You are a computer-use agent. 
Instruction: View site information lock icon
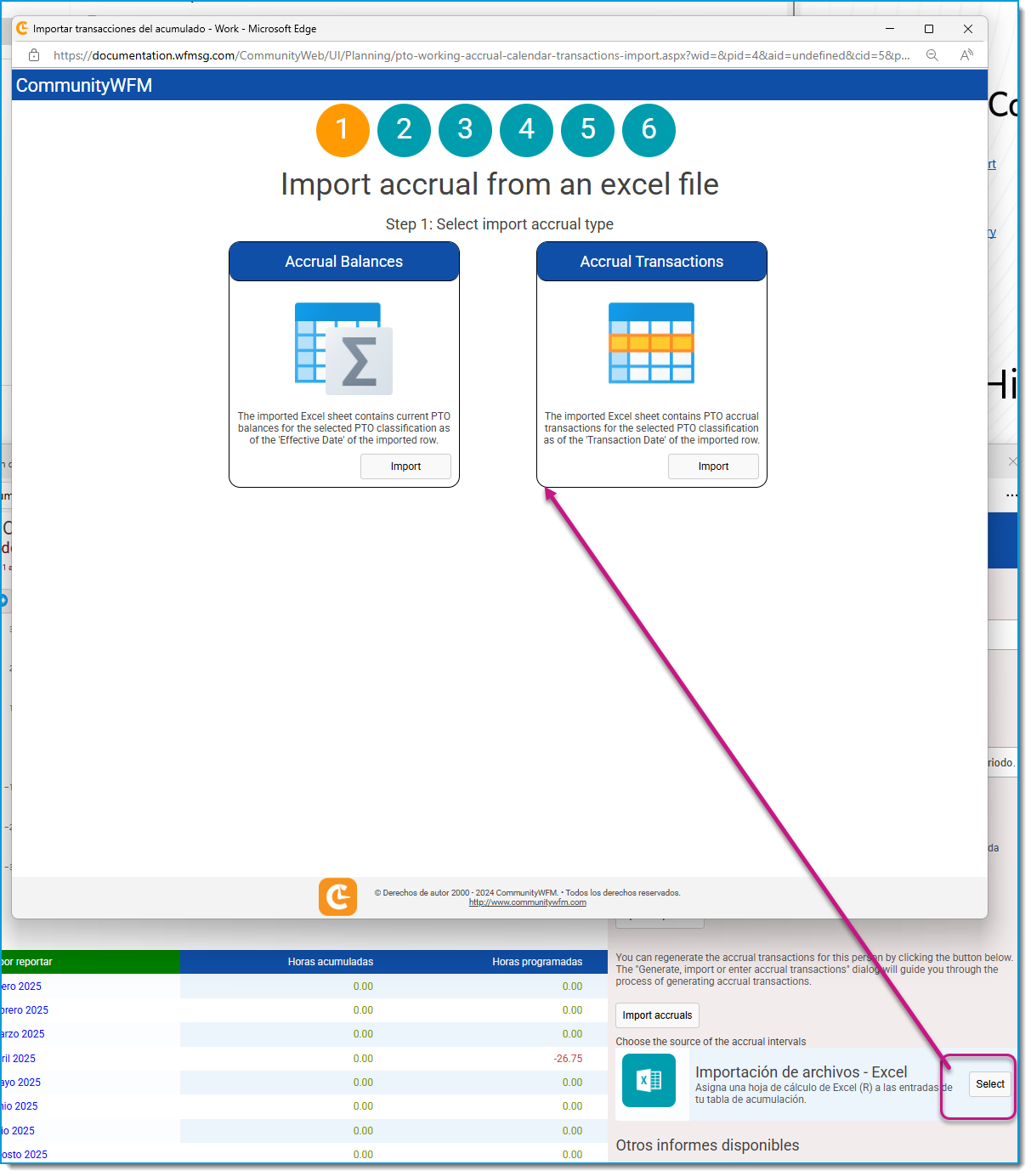[x=34, y=55]
